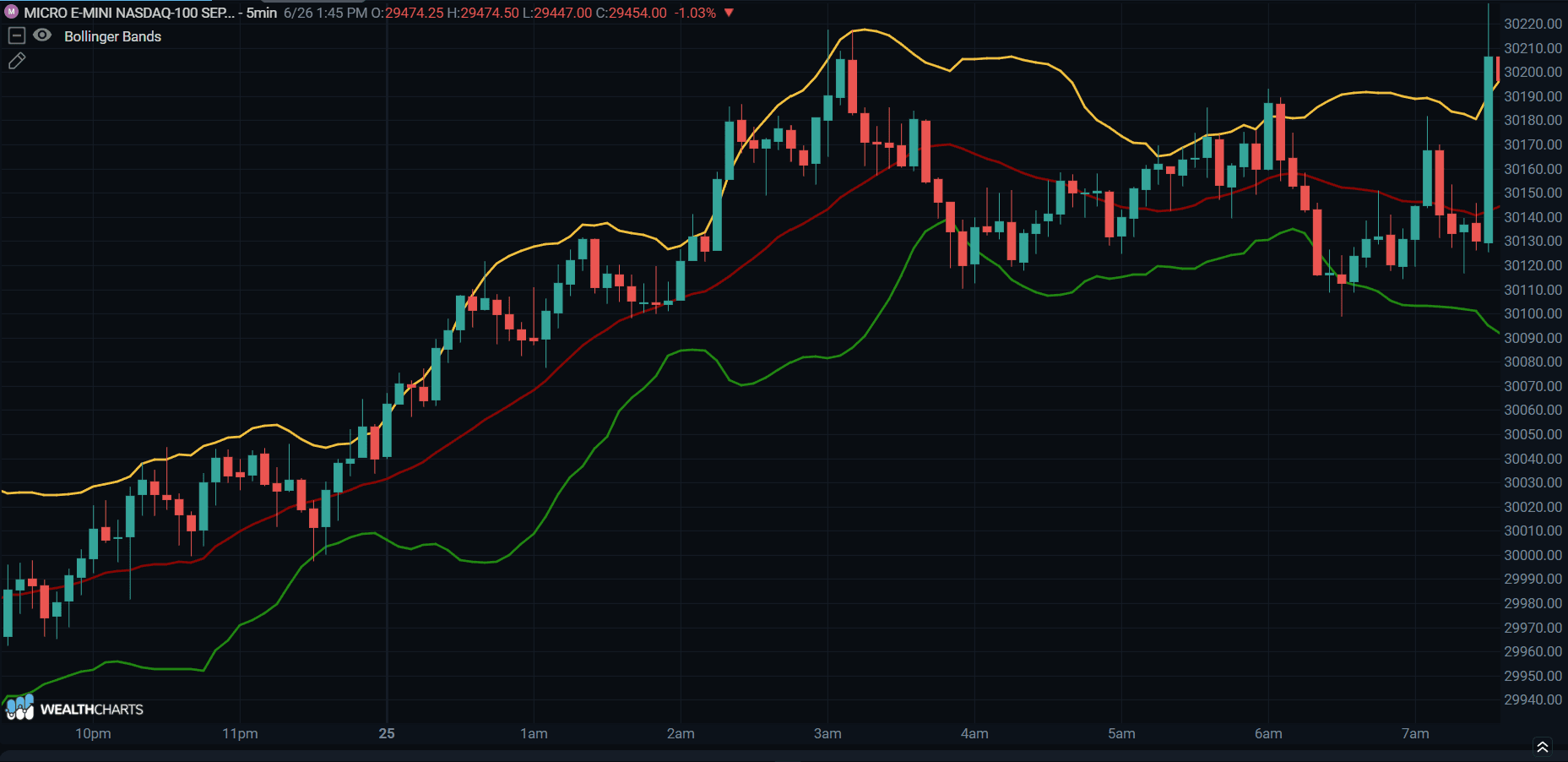Click the 11pm time axis label
The image size is (1568, 762).
240,733
